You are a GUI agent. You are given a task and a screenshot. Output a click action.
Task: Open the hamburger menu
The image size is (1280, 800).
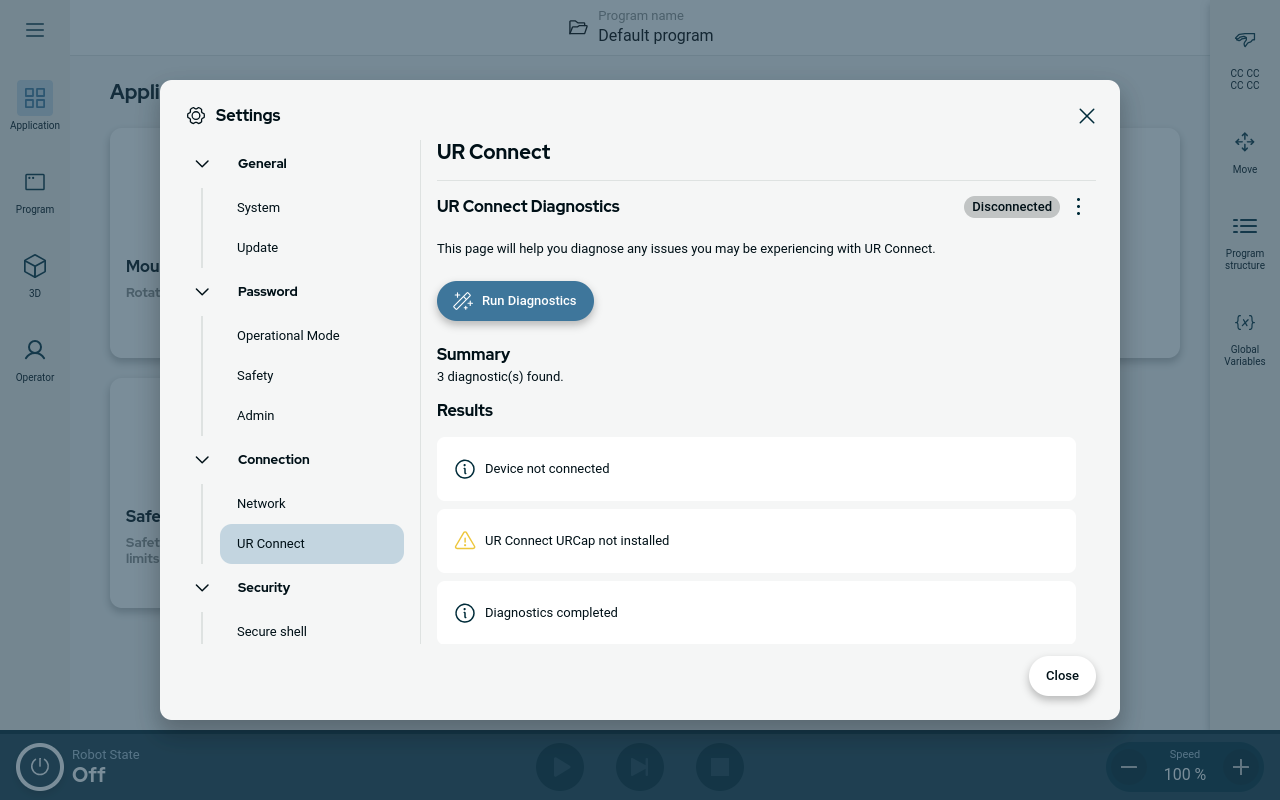tap(35, 30)
